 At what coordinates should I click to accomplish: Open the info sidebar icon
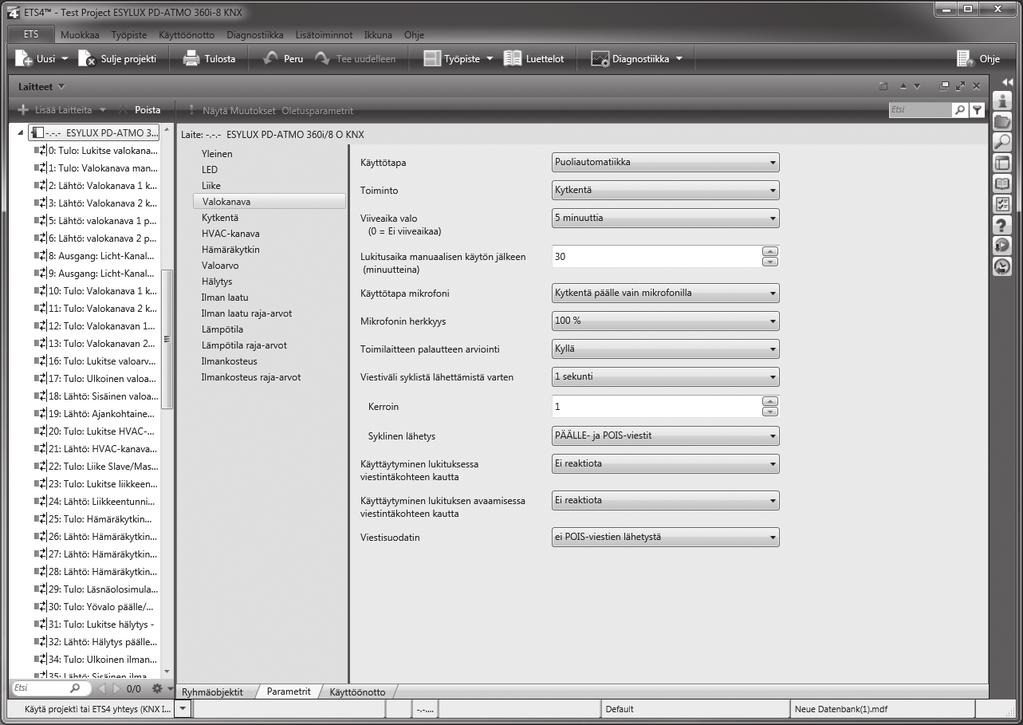(x=1003, y=100)
